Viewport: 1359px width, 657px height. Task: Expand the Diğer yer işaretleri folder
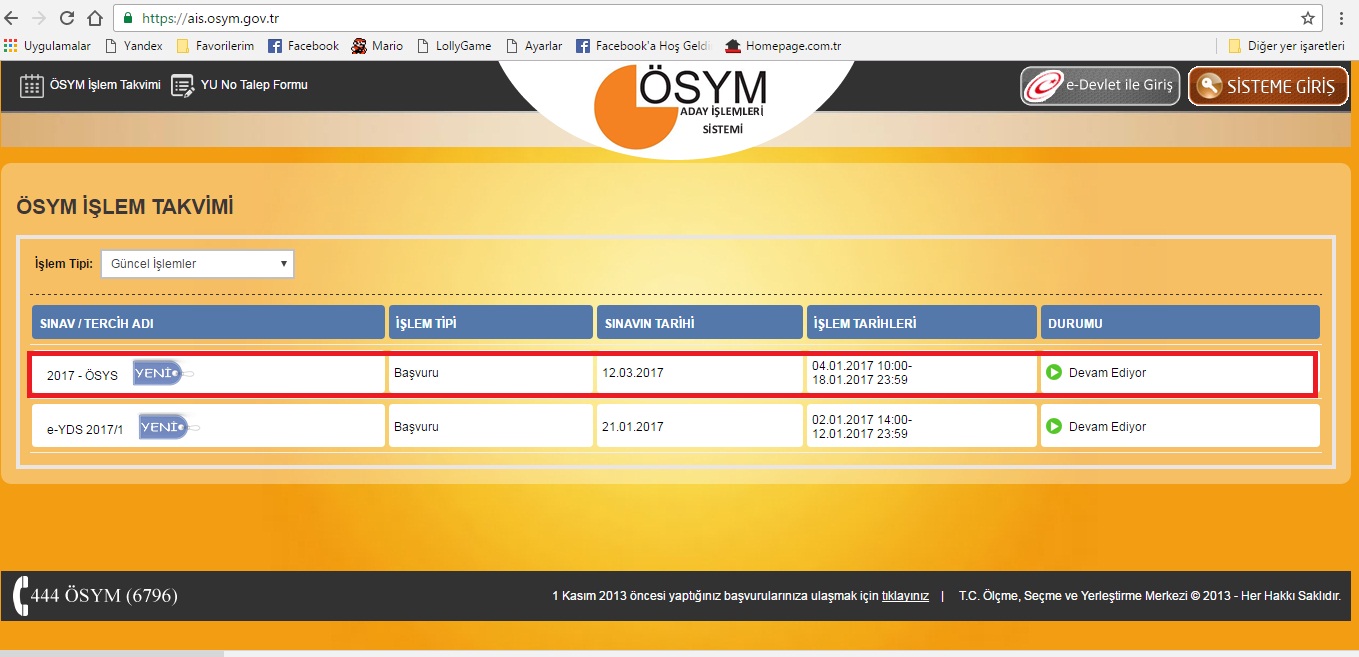click(x=1286, y=46)
